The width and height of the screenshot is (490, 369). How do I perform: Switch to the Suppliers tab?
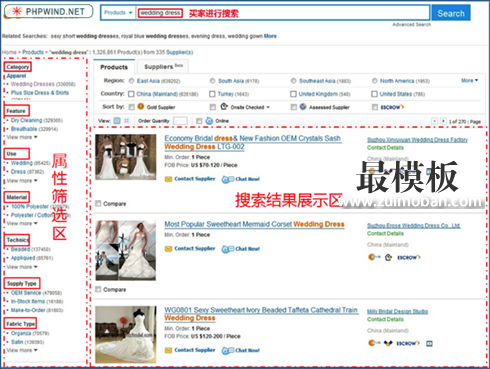(x=163, y=67)
